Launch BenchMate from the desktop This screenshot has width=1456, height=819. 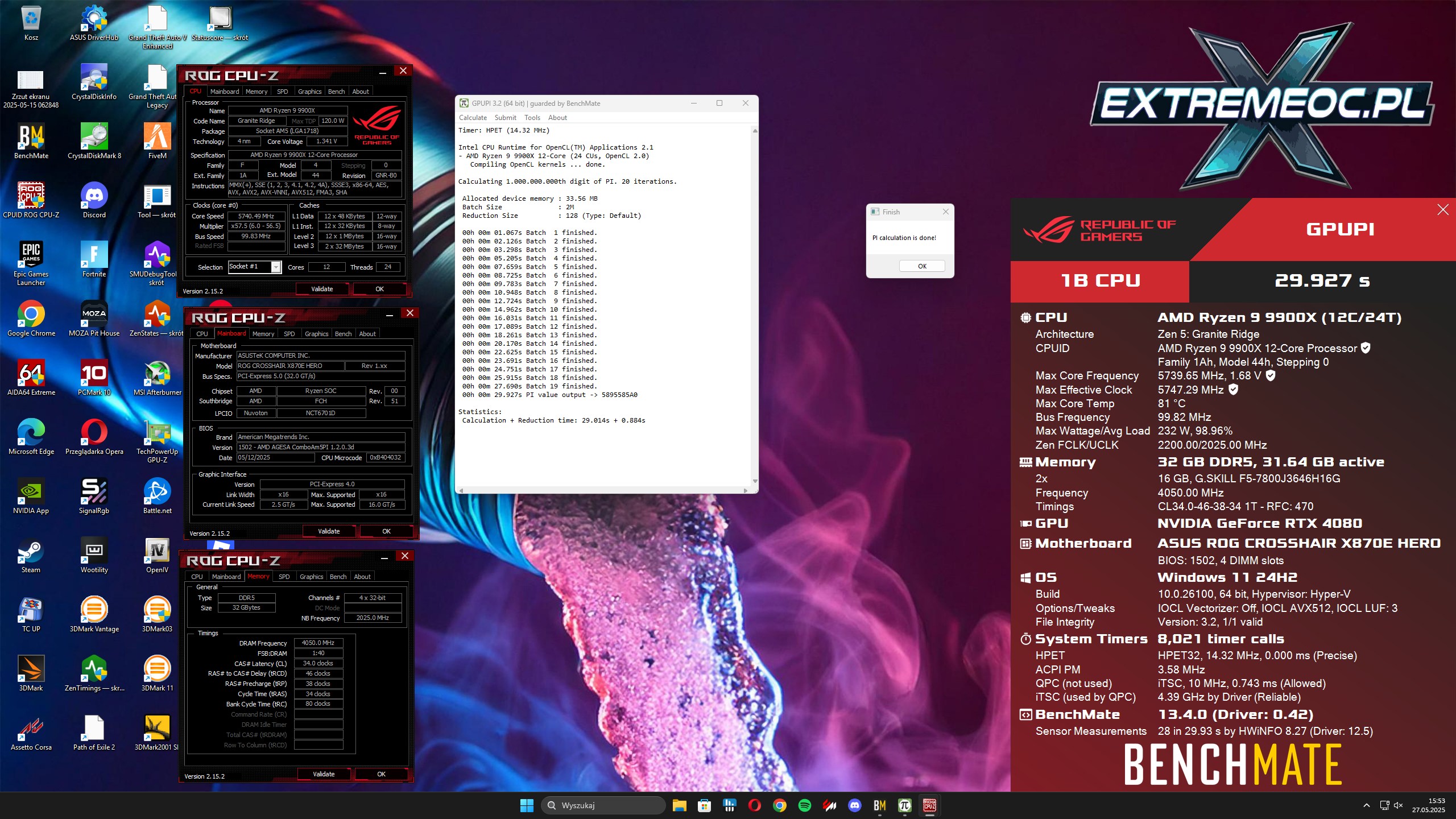coord(31,142)
